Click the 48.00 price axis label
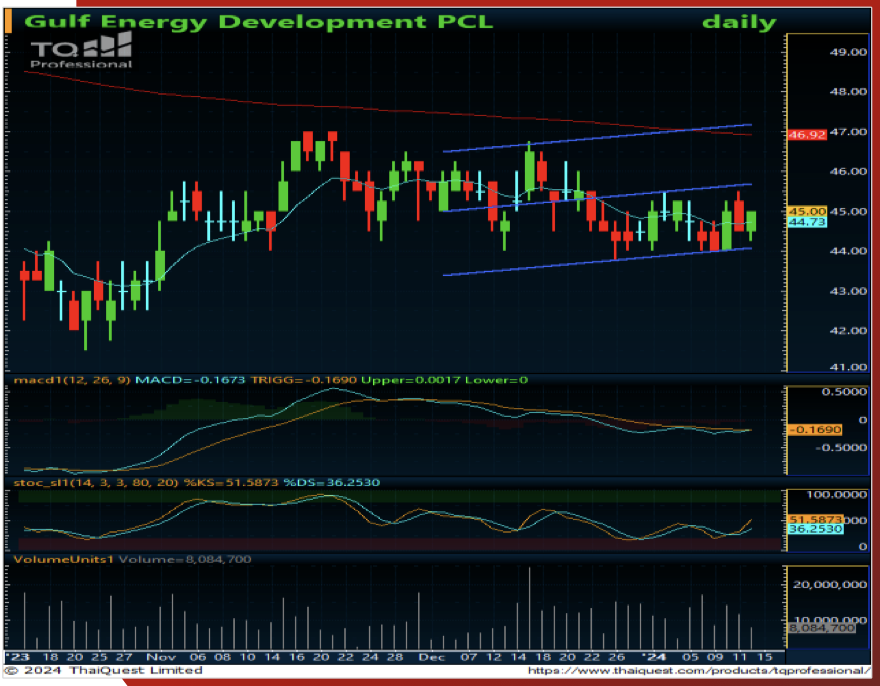 (x=848, y=92)
